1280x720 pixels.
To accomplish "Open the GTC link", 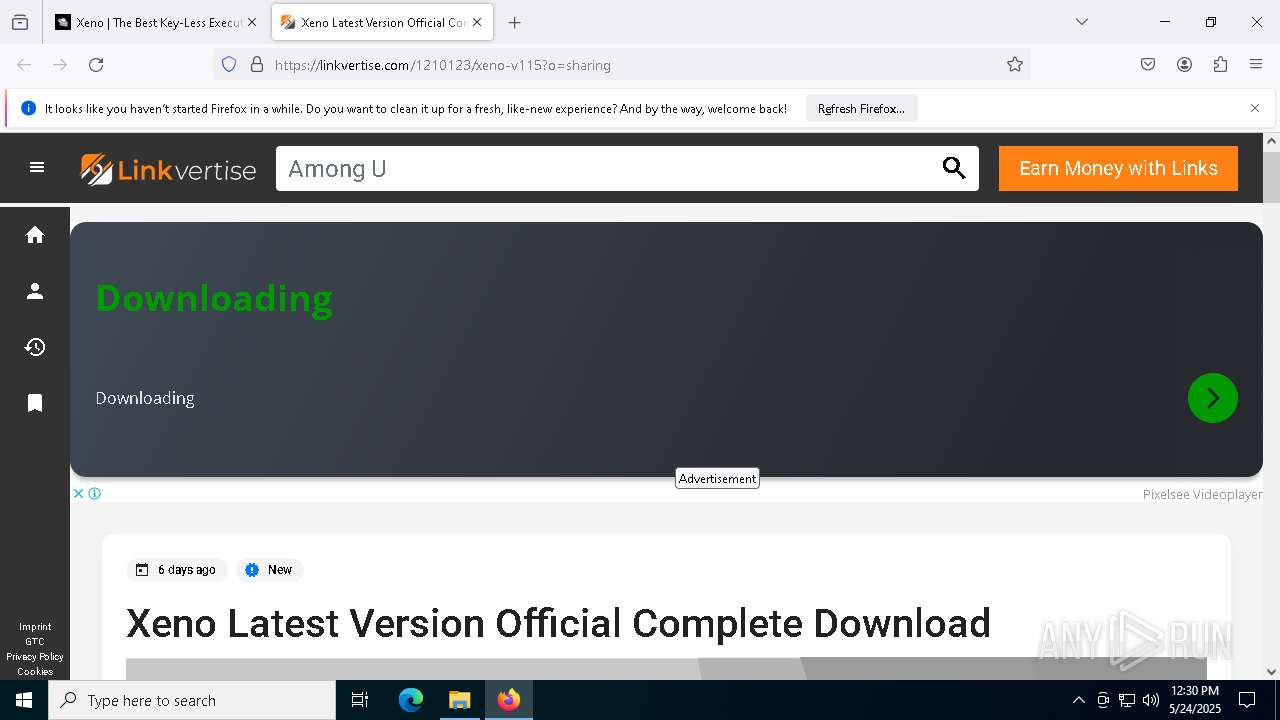I will 35,642.
